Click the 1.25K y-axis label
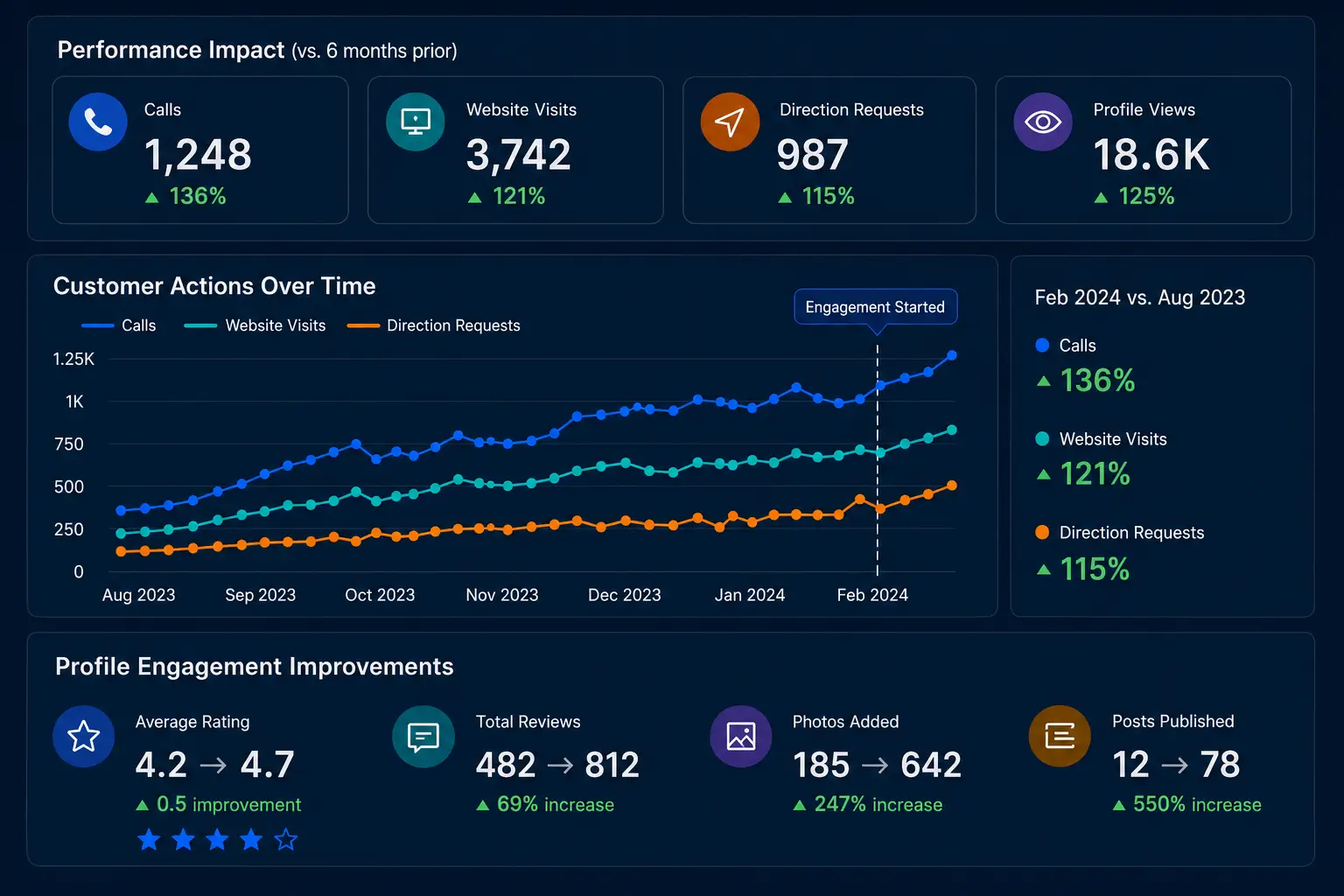 [x=73, y=359]
